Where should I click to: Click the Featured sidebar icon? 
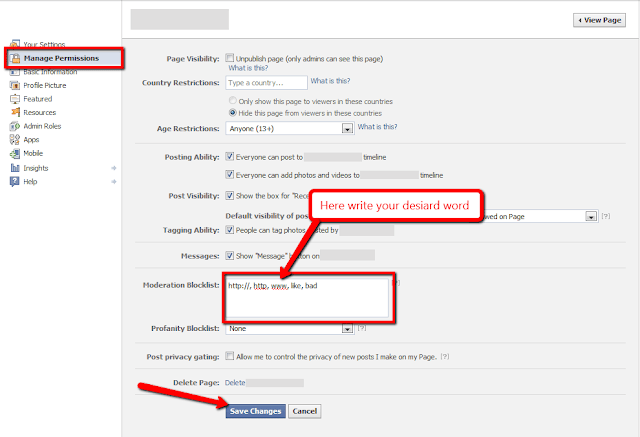click(x=15, y=99)
